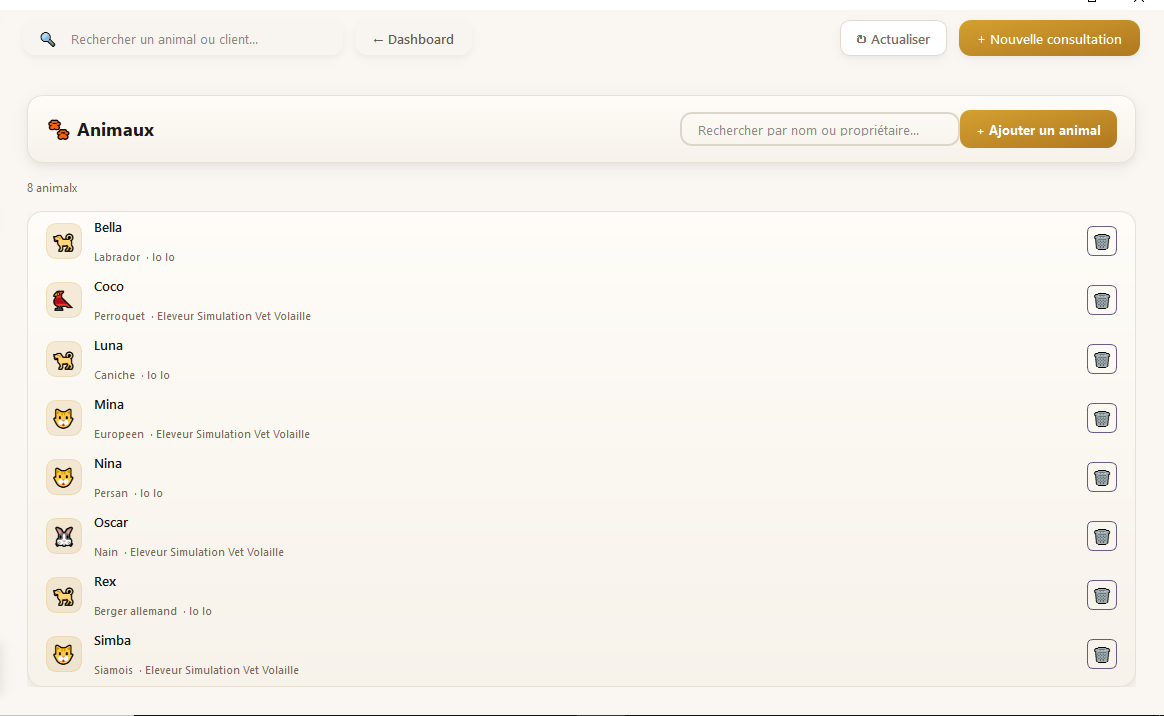Screen dimensions: 1164x716
Task: Click the Animaux section heading
Action: 115,130
